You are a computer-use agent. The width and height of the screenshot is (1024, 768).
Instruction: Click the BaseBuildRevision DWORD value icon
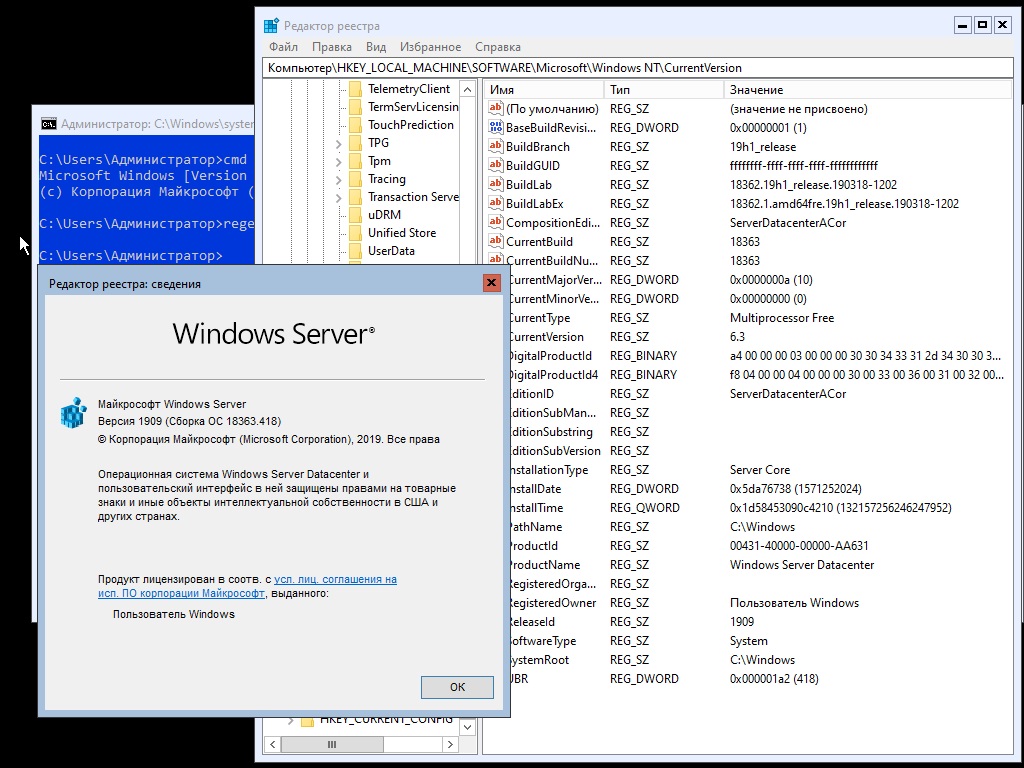point(496,128)
